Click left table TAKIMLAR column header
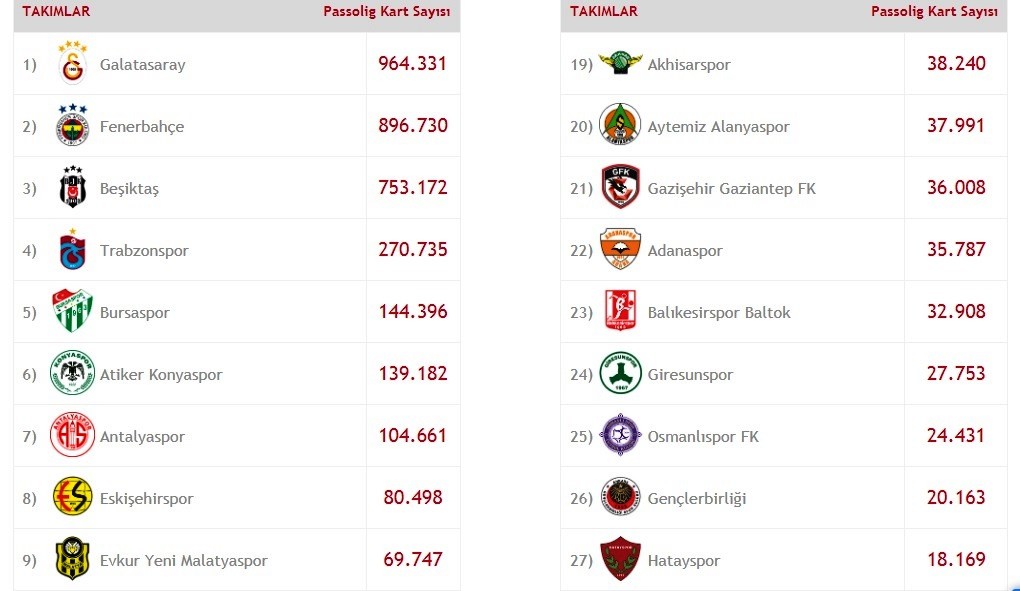The height and width of the screenshot is (591, 1020). coord(57,12)
